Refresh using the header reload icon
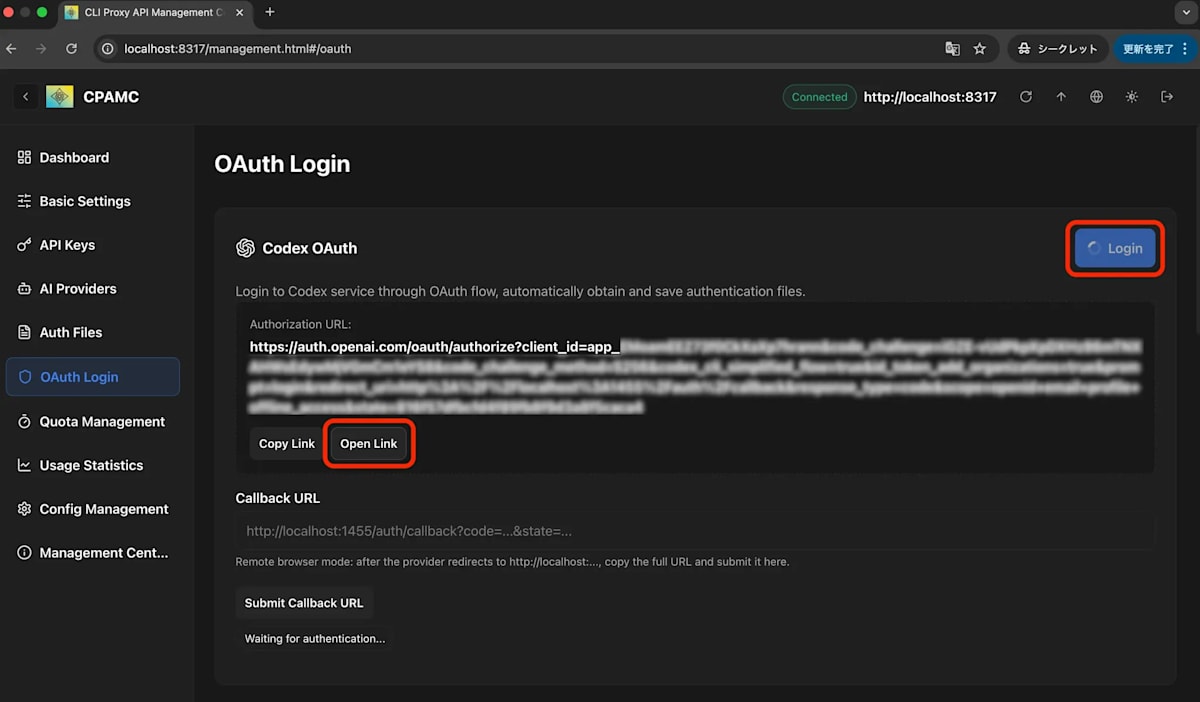The width and height of the screenshot is (1200, 702). coord(1026,97)
